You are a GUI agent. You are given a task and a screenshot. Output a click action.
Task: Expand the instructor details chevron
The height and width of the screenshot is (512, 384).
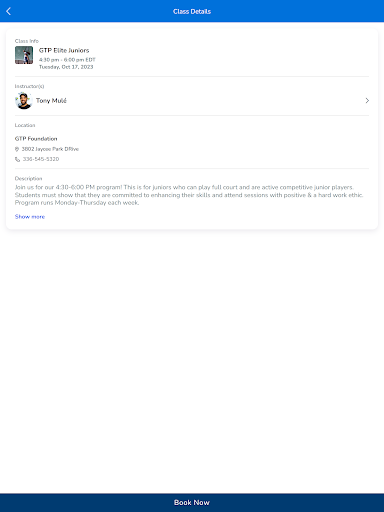pos(367,101)
